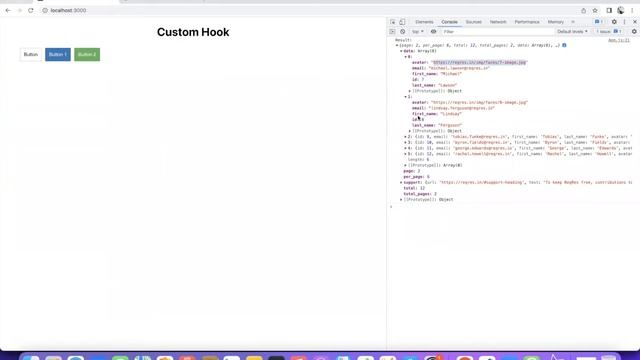
Task: Collapse array item 0
Action: pos(406,57)
